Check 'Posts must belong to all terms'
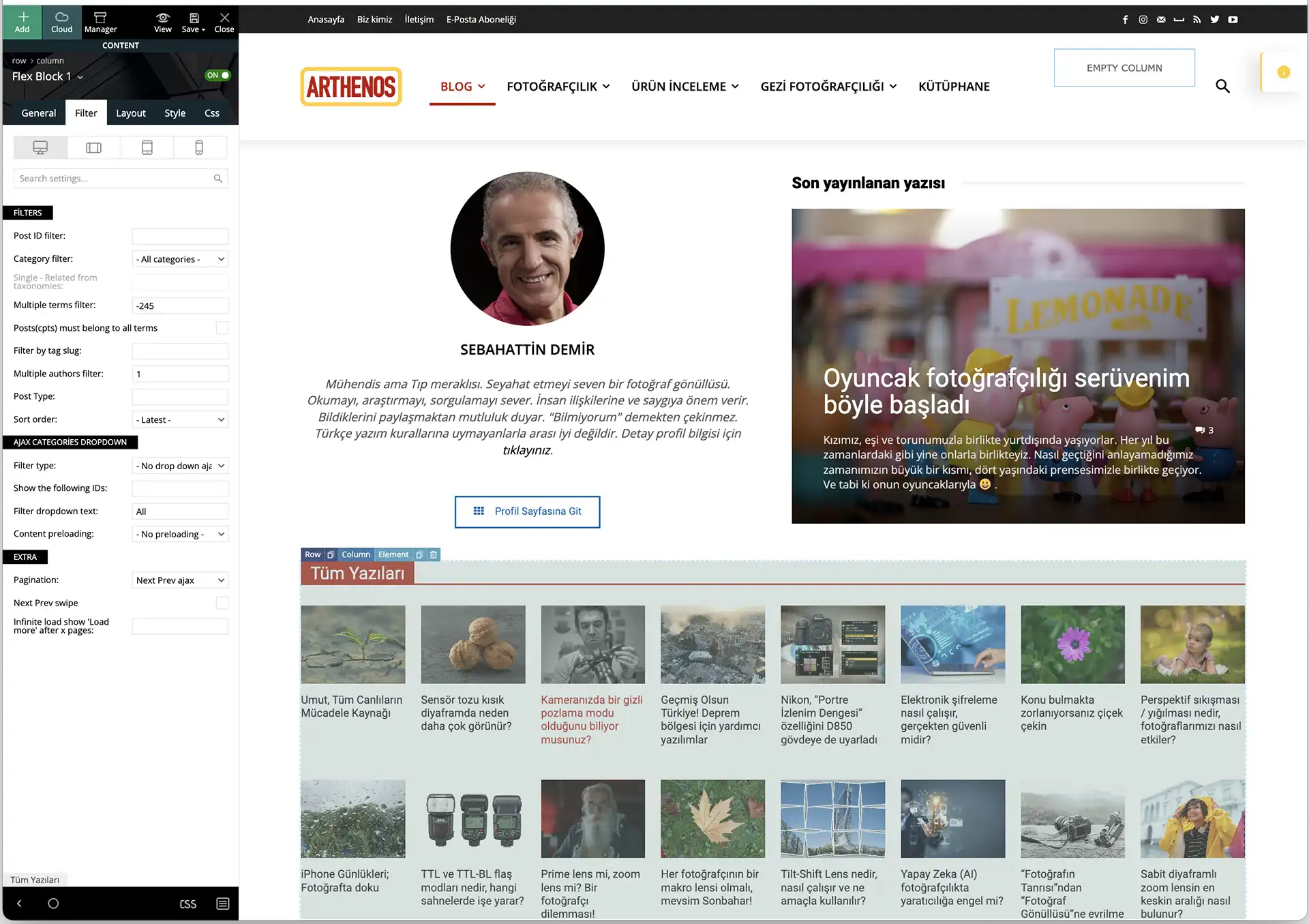The height and width of the screenshot is (924, 1309). pyautogui.click(x=222, y=328)
